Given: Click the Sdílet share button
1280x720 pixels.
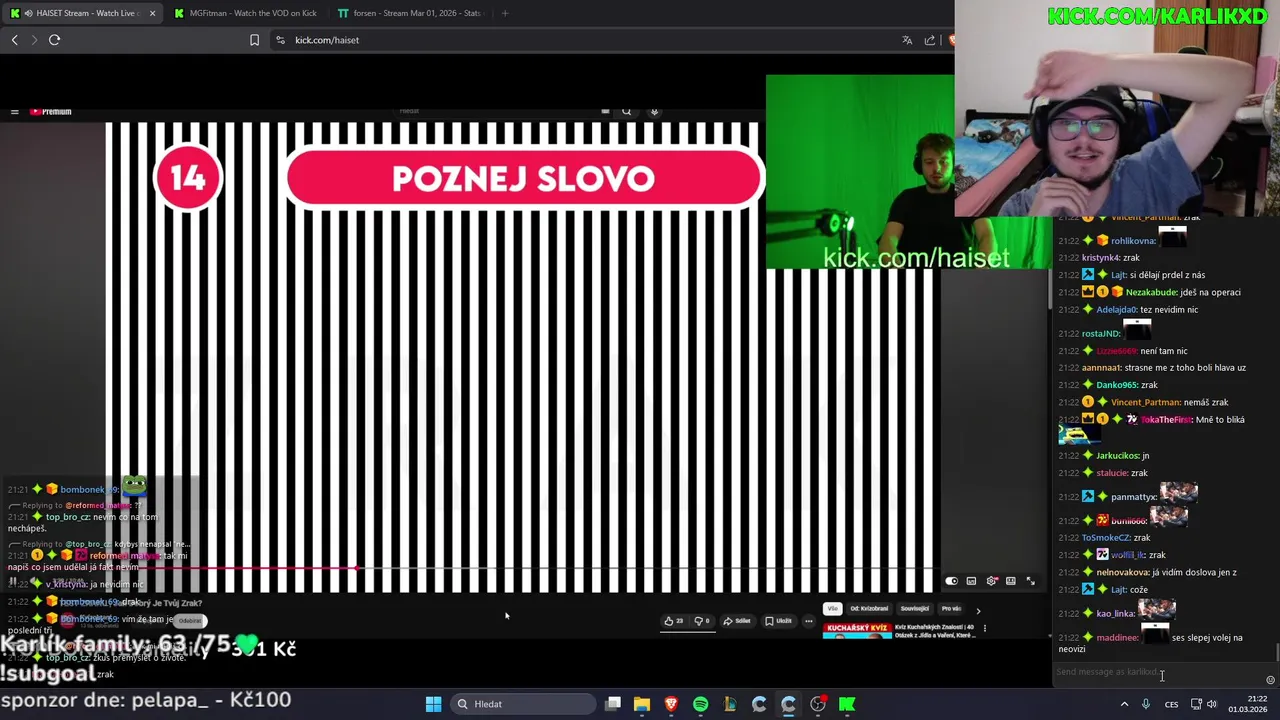Looking at the screenshot, I should pyautogui.click(x=737, y=621).
